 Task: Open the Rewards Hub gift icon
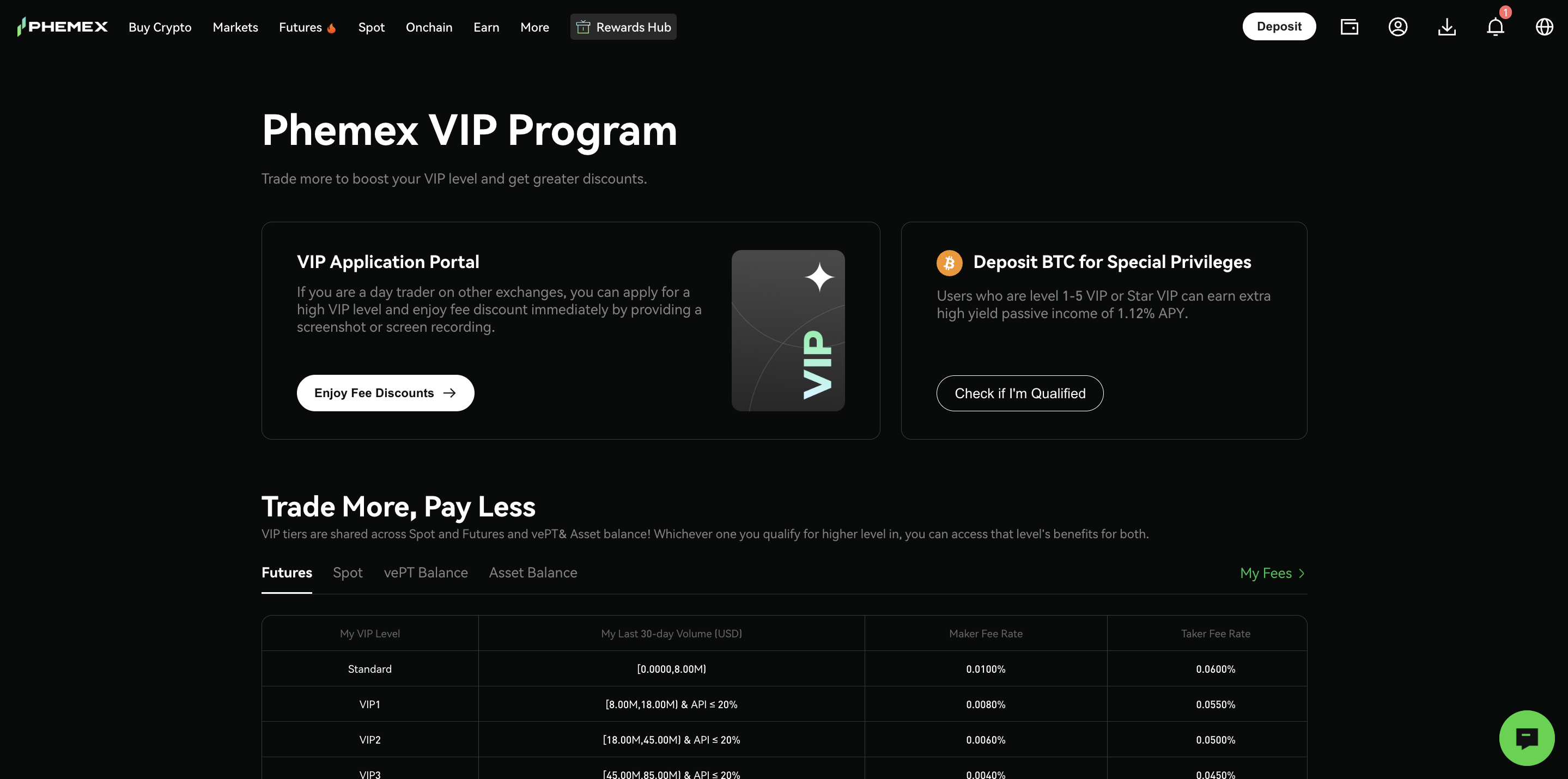pyautogui.click(x=583, y=26)
